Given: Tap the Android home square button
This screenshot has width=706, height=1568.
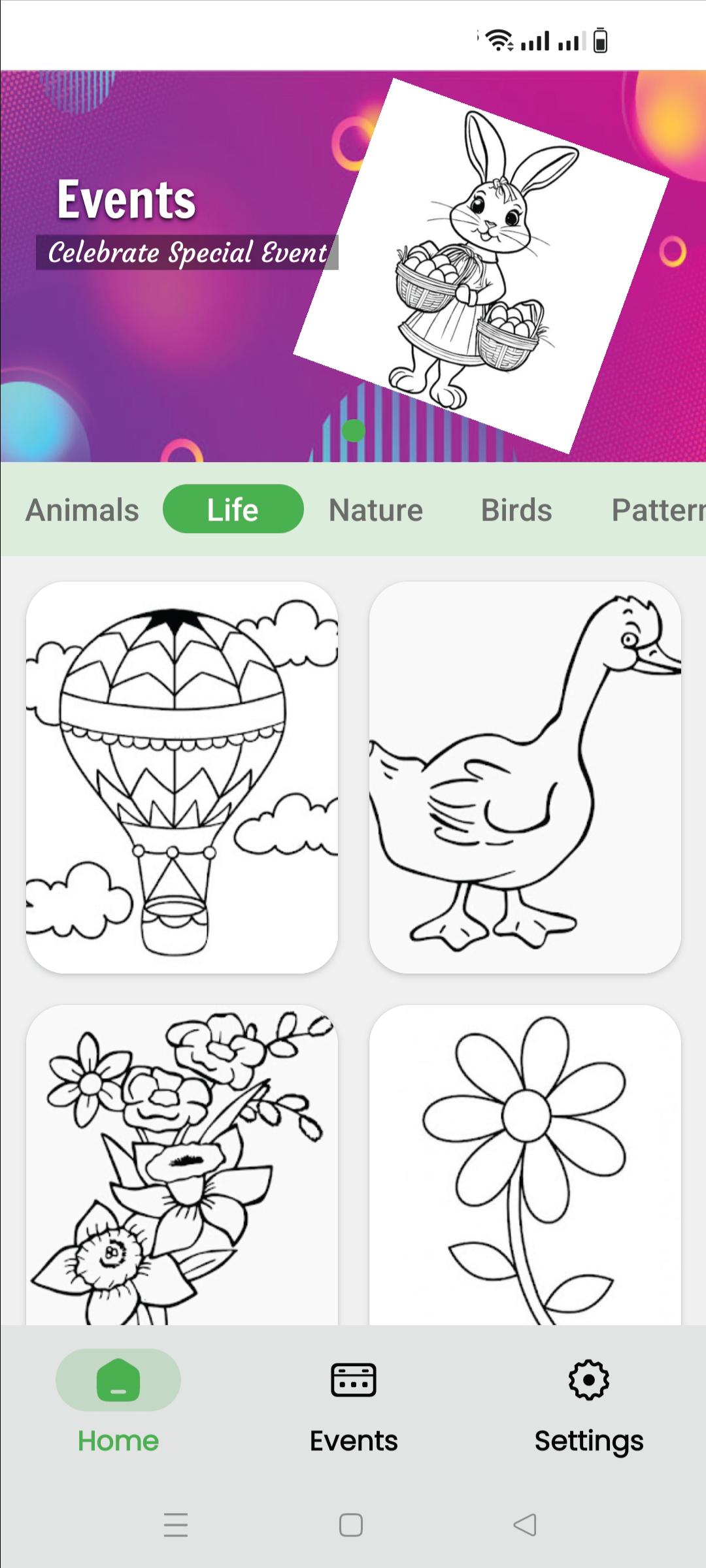Looking at the screenshot, I should (x=351, y=1525).
